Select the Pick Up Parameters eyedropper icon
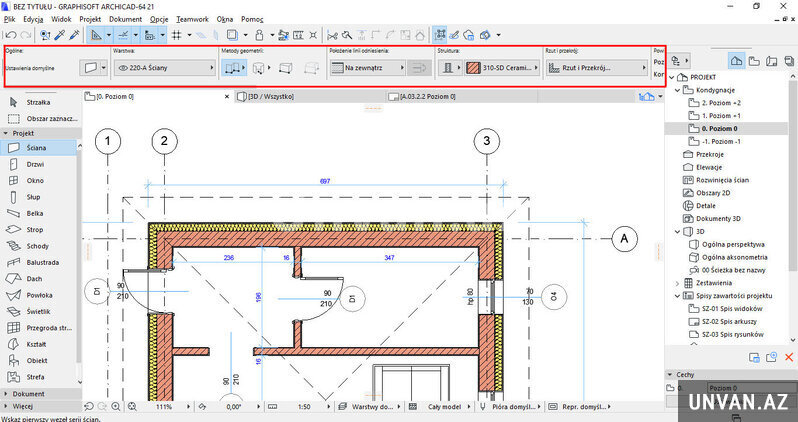 pyautogui.click(x=61, y=35)
